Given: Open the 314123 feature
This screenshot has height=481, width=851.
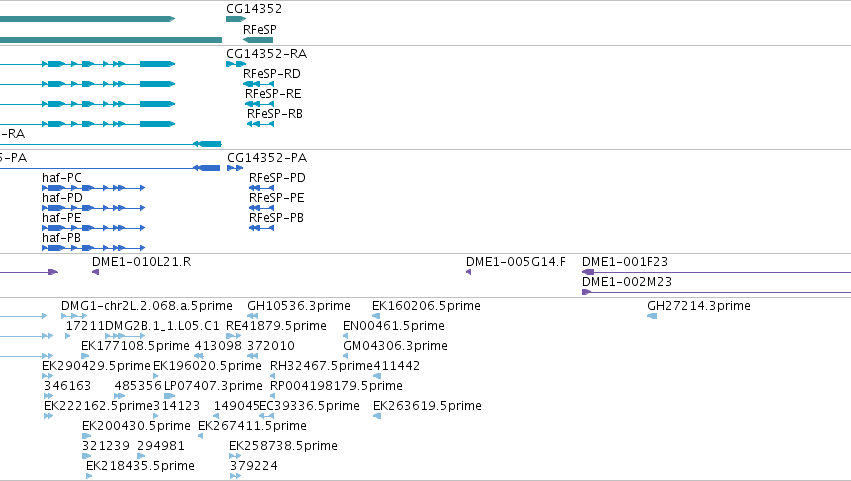Looking at the screenshot, I should (156, 416).
